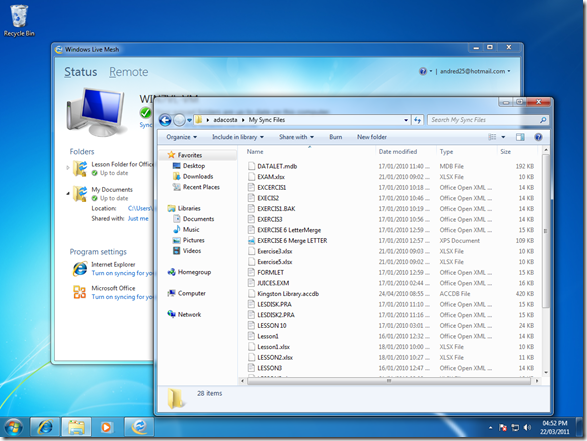Click the horizontal scrollbar under file list
The width and height of the screenshot is (587, 441).
[x=389, y=381]
